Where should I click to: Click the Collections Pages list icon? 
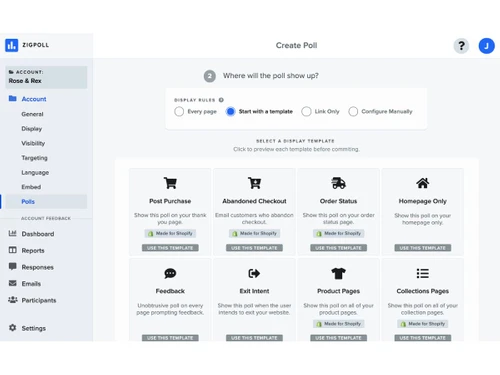click(x=423, y=273)
